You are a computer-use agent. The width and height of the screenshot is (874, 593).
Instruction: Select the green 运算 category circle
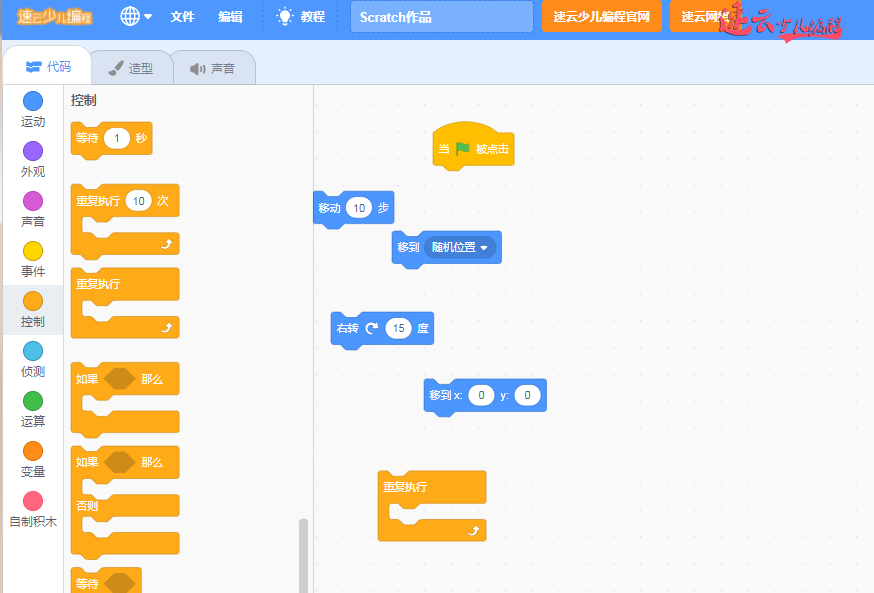point(33,401)
